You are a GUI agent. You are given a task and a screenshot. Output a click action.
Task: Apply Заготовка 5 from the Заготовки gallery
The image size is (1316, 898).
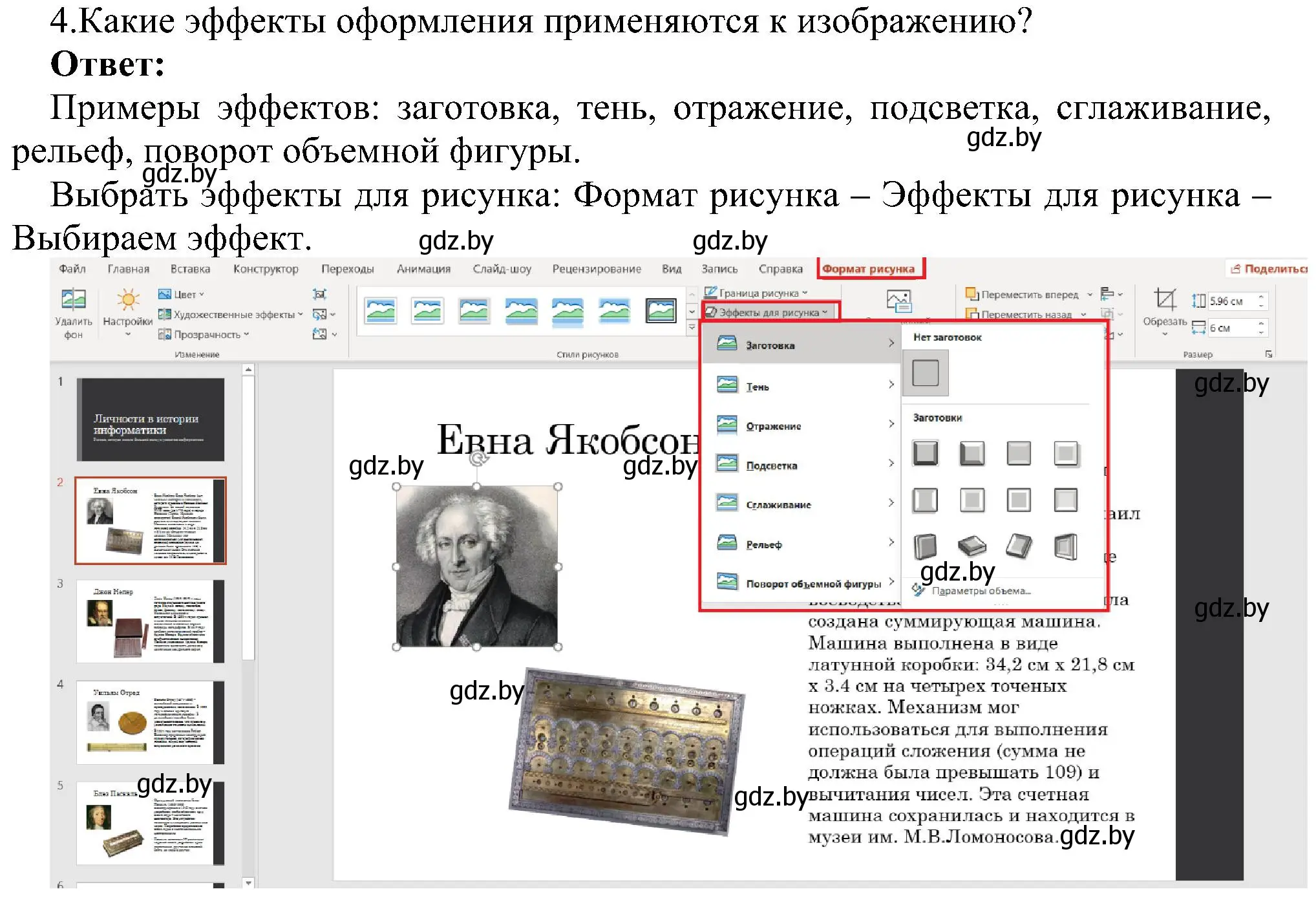tap(925, 500)
